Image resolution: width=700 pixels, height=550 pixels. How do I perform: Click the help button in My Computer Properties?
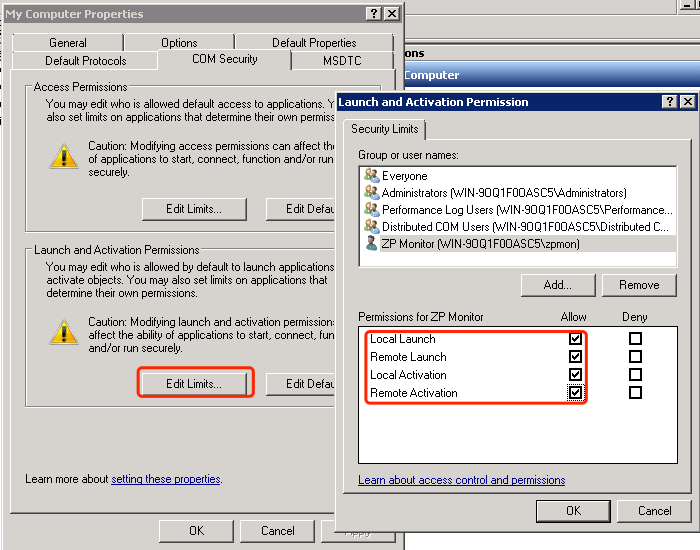click(373, 14)
